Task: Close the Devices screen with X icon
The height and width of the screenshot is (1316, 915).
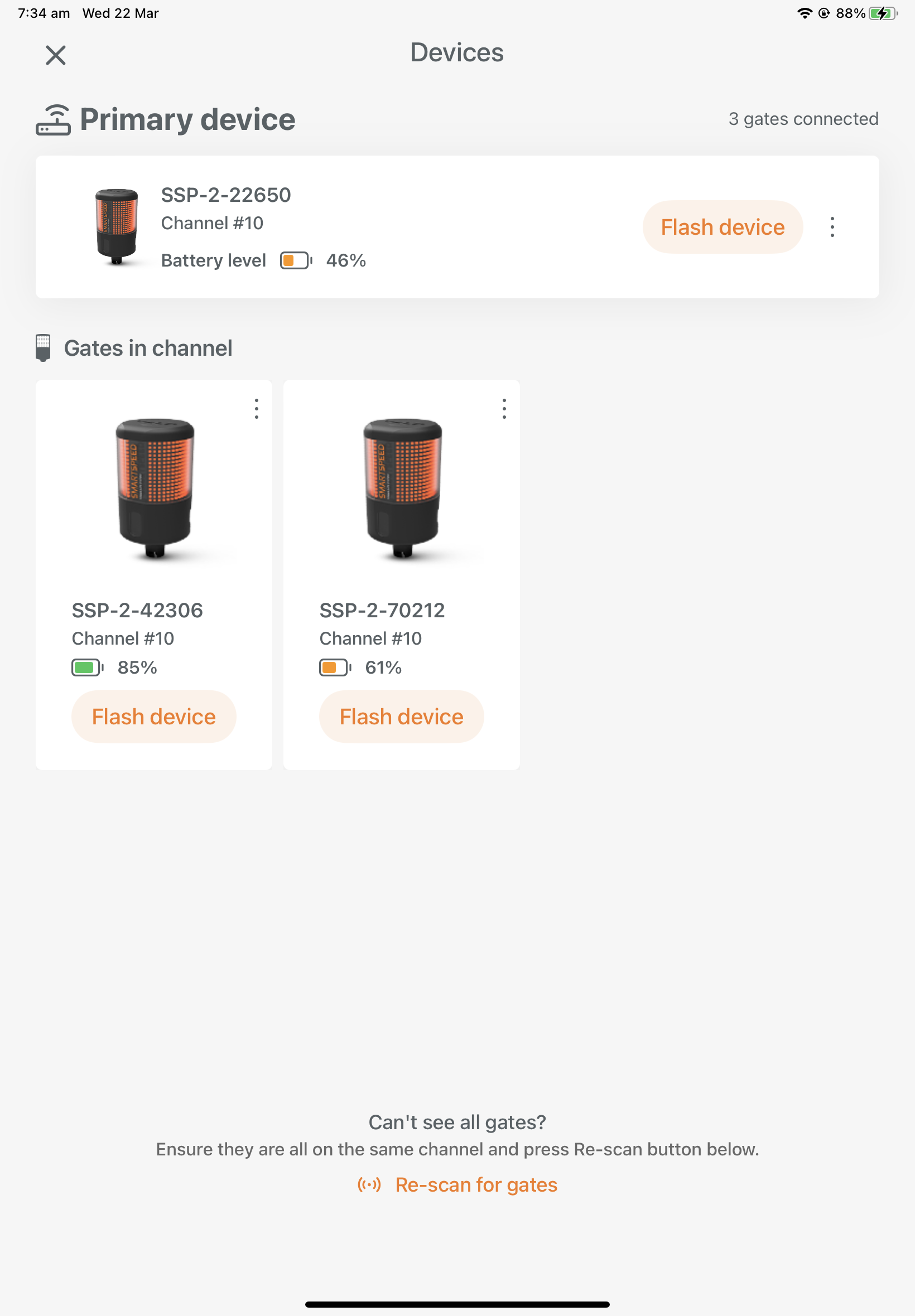Action: (x=56, y=55)
